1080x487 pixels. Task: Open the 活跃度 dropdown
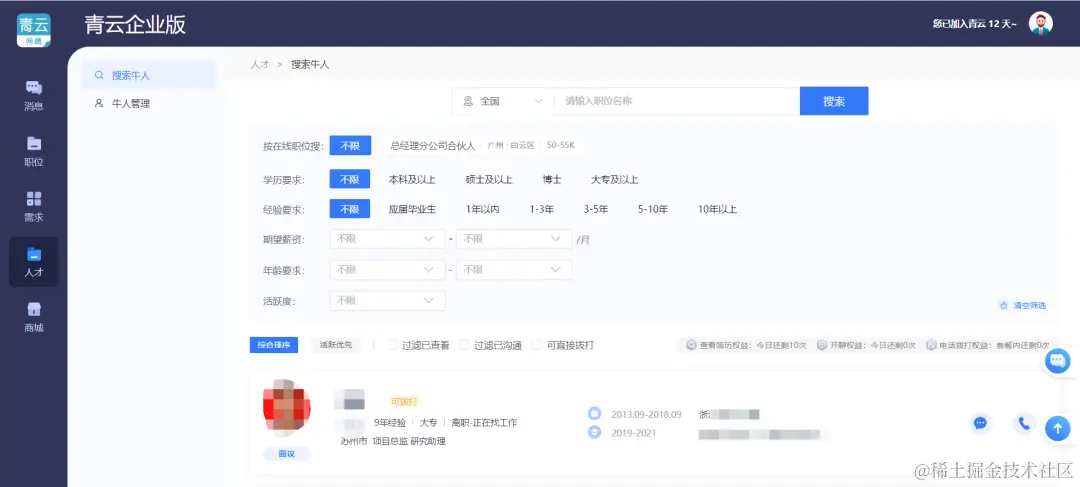click(388, 301)
